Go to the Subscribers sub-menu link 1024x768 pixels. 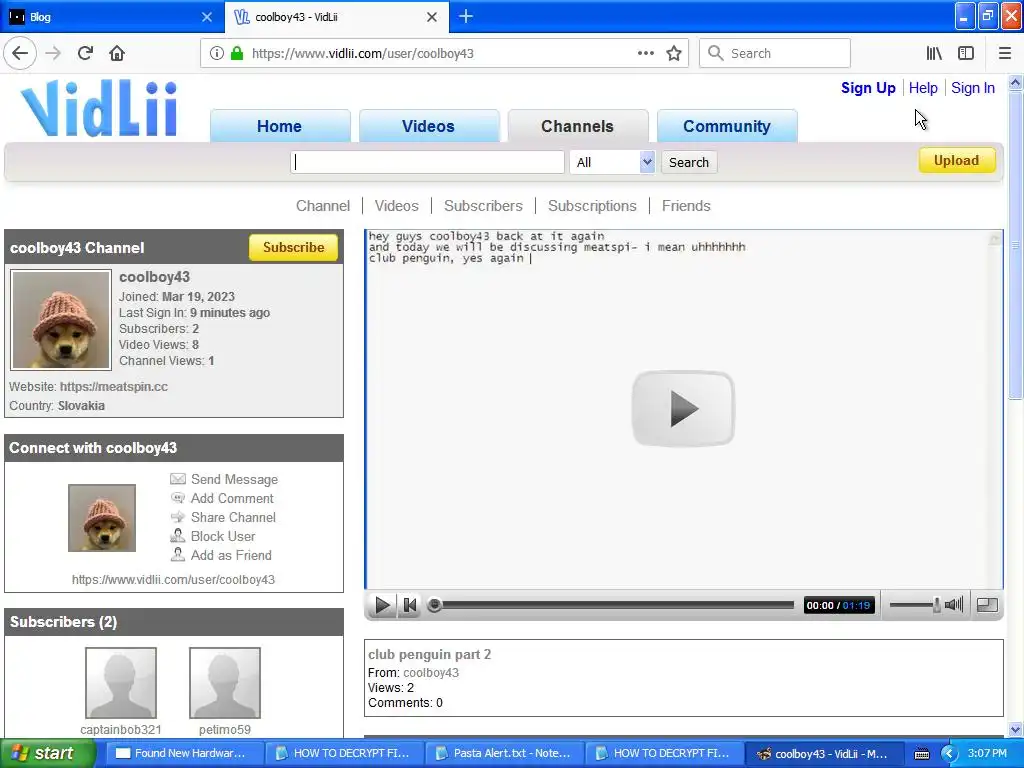coord(483,206)
